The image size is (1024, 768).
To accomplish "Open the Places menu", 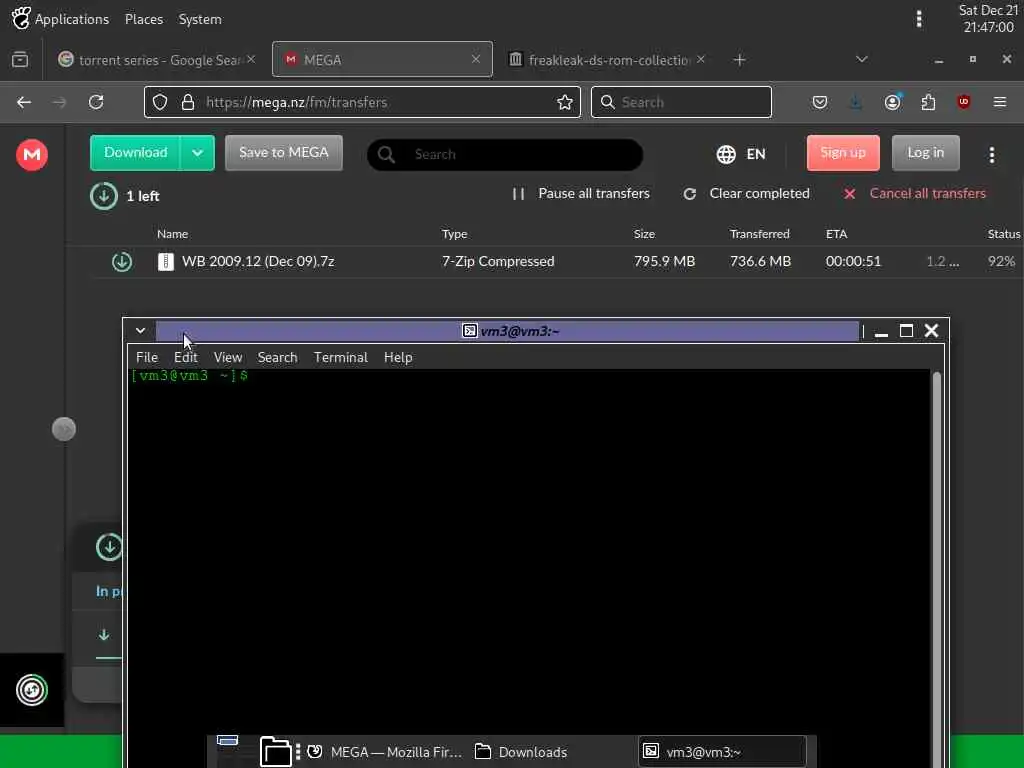I will point(144,19).
